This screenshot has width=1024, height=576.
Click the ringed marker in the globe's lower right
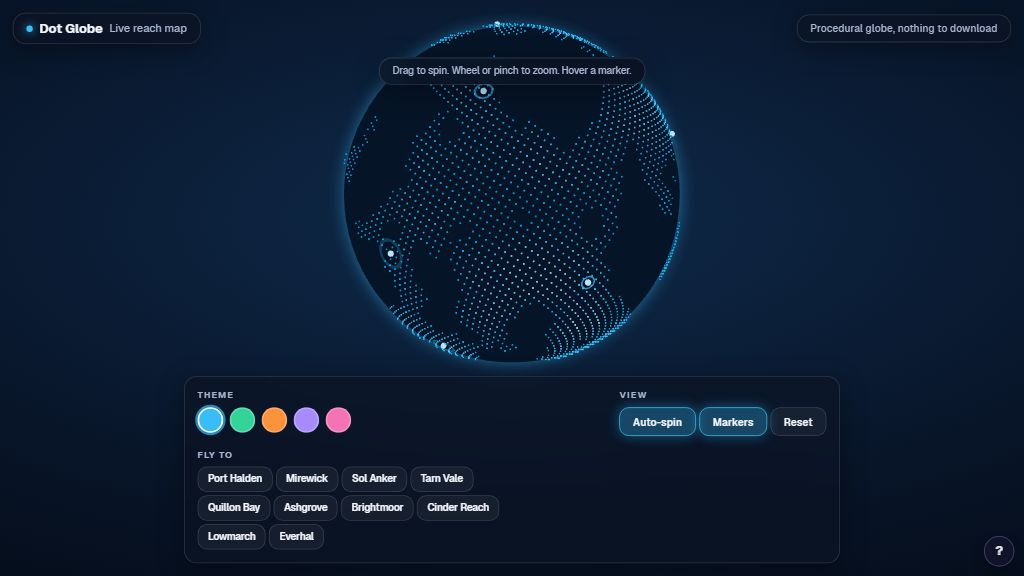[588, 282]
